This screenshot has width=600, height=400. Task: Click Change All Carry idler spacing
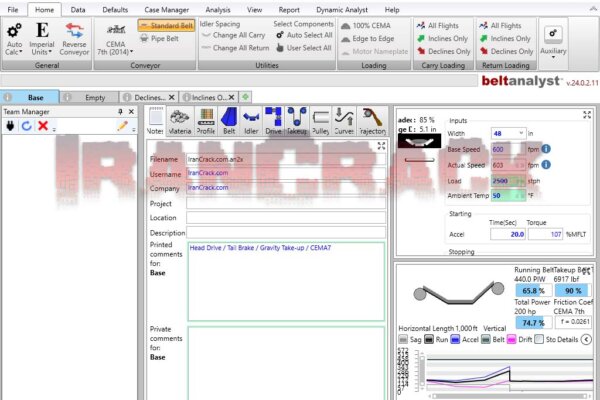[234, 35]
